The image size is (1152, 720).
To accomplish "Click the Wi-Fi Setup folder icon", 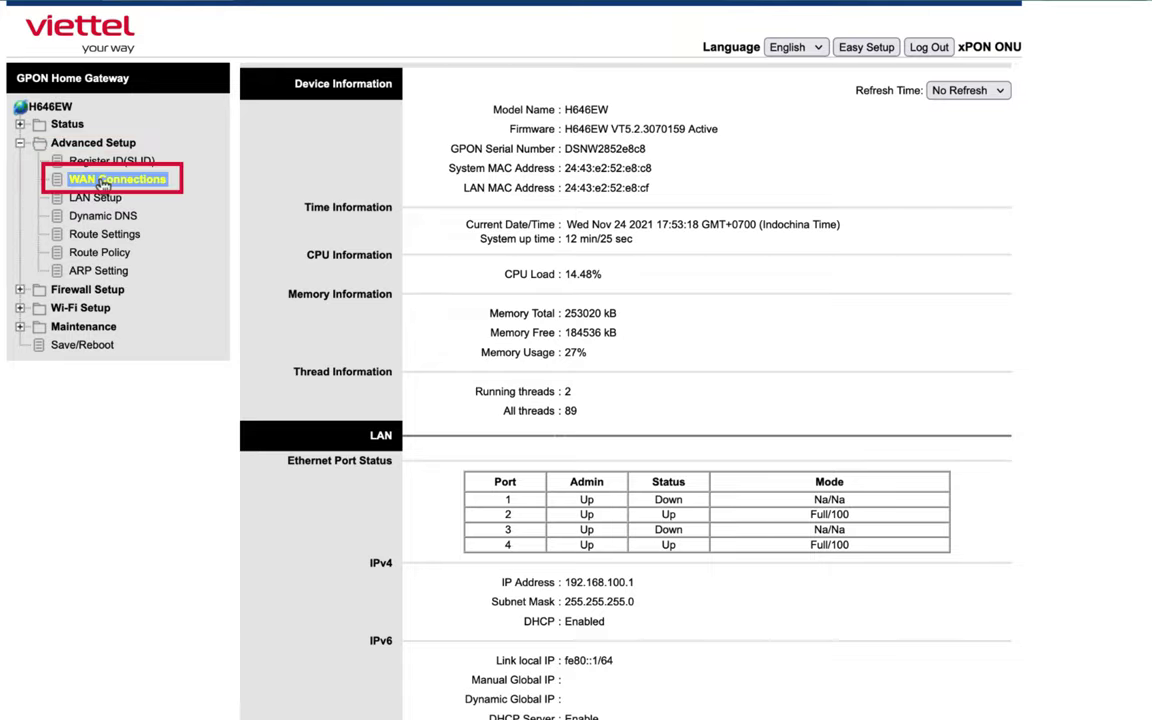I will pos(39,308).
